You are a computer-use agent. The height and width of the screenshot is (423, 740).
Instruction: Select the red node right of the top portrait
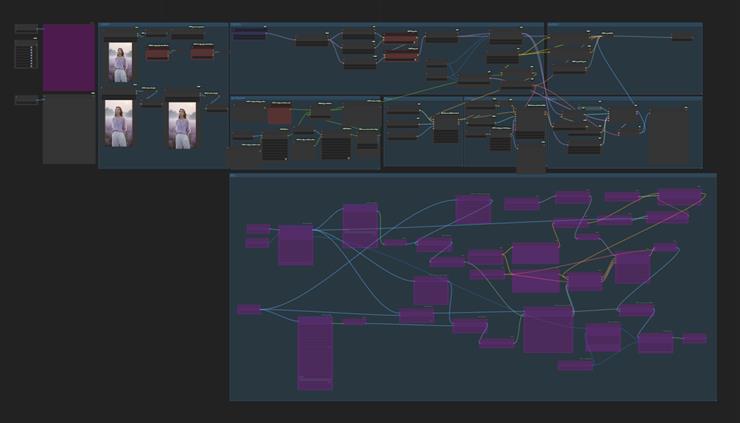pos(157,54)
